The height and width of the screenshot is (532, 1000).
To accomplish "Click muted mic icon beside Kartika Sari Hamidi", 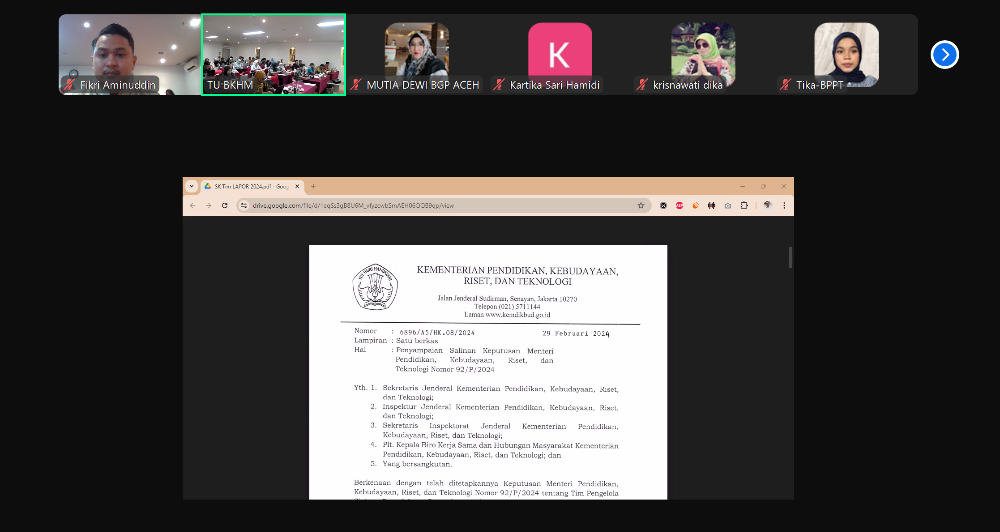I will coord(500,84).
